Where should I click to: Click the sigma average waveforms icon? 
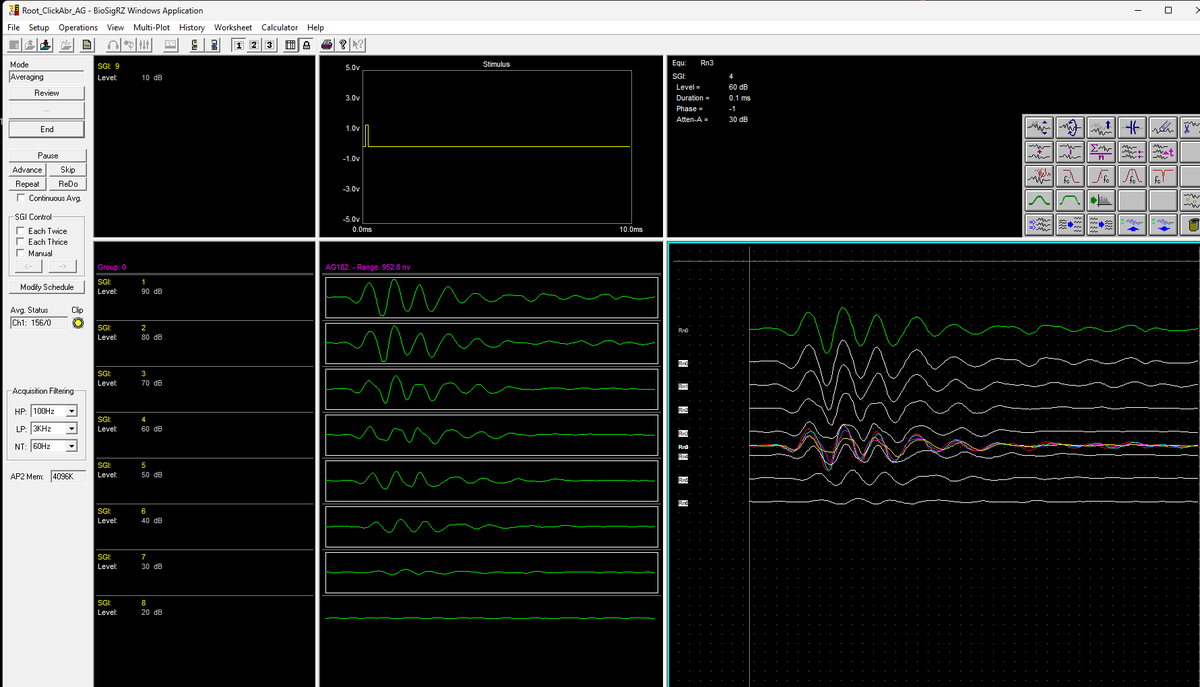pos(1101,152)
